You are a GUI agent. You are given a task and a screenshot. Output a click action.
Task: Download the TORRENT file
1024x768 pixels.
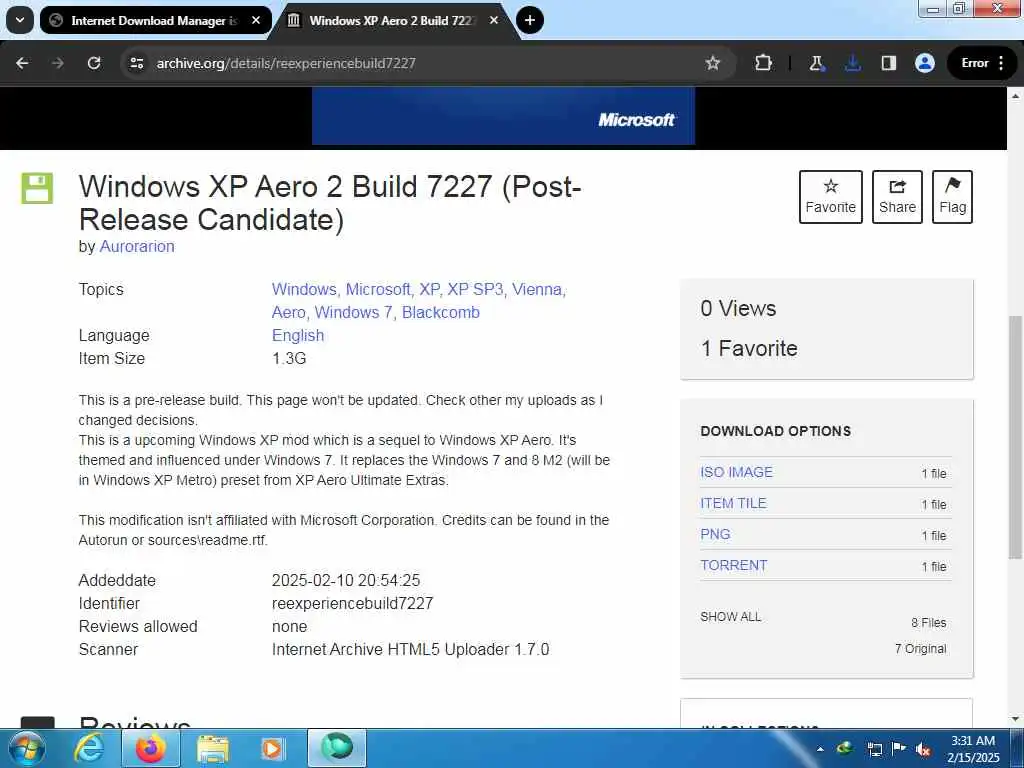[x=733, y=566]
